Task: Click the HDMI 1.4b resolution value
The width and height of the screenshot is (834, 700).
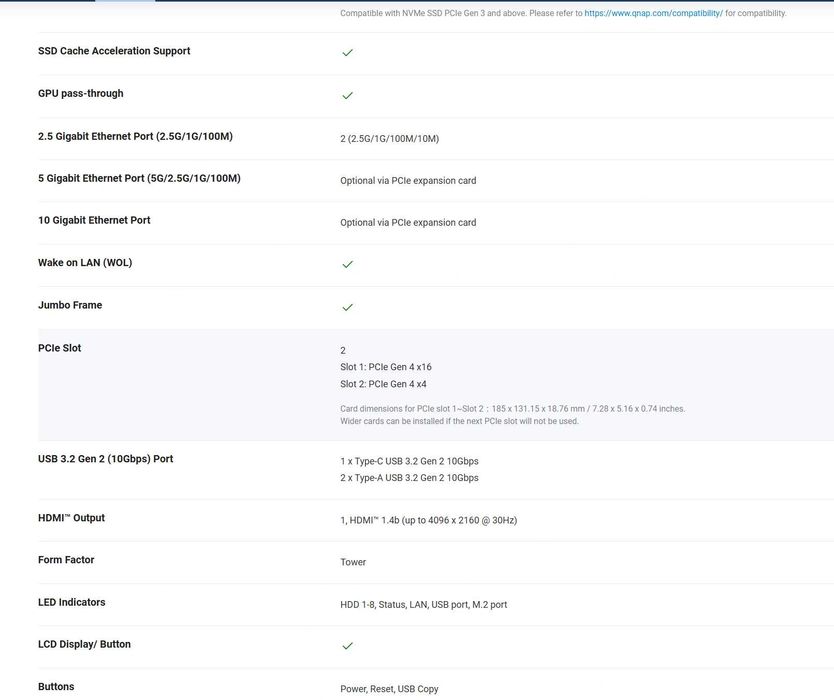Action: [428, 520]
